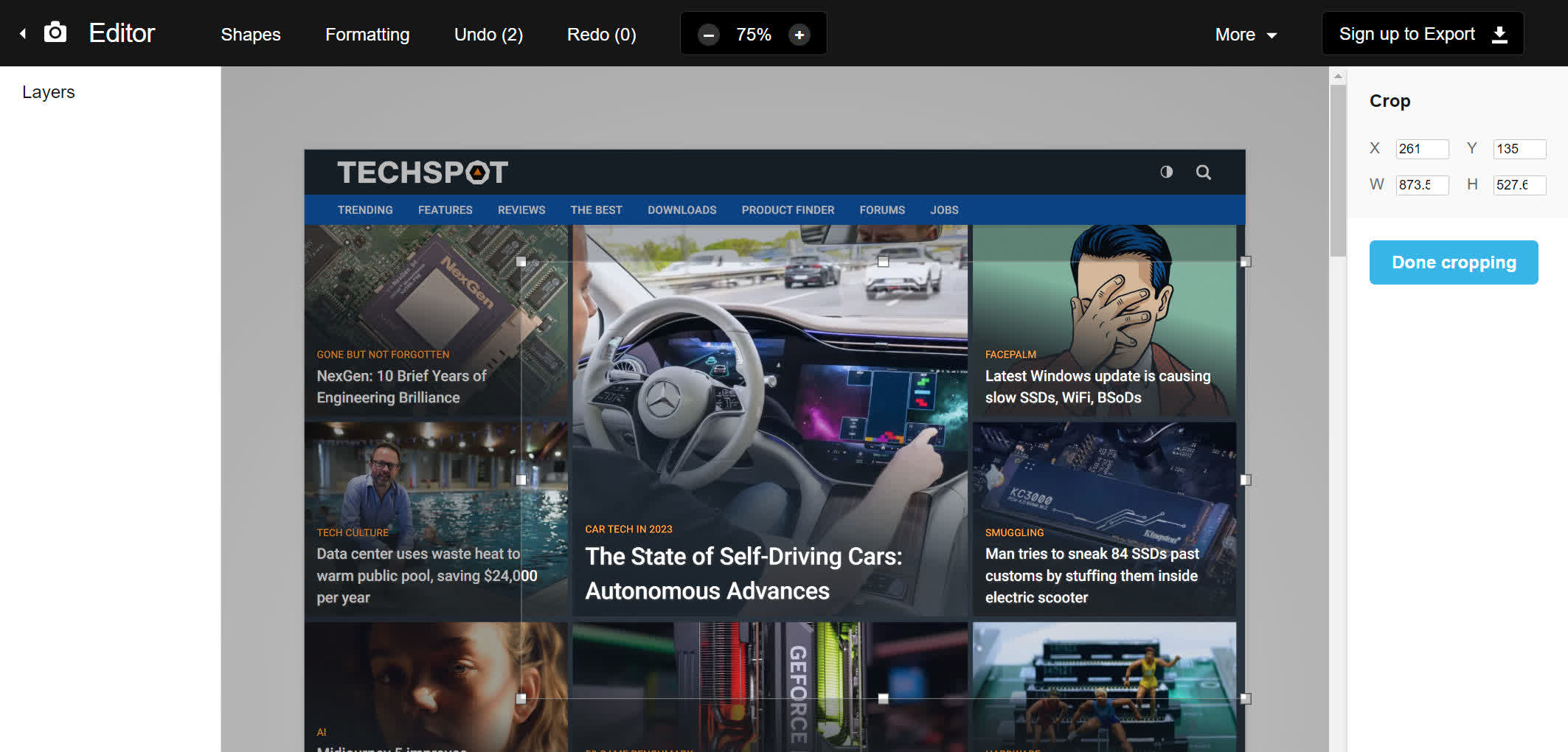Screen dimensions: 1568x752
Task: Click the back arrow icon beside the camera
Action: pos(23,34)
